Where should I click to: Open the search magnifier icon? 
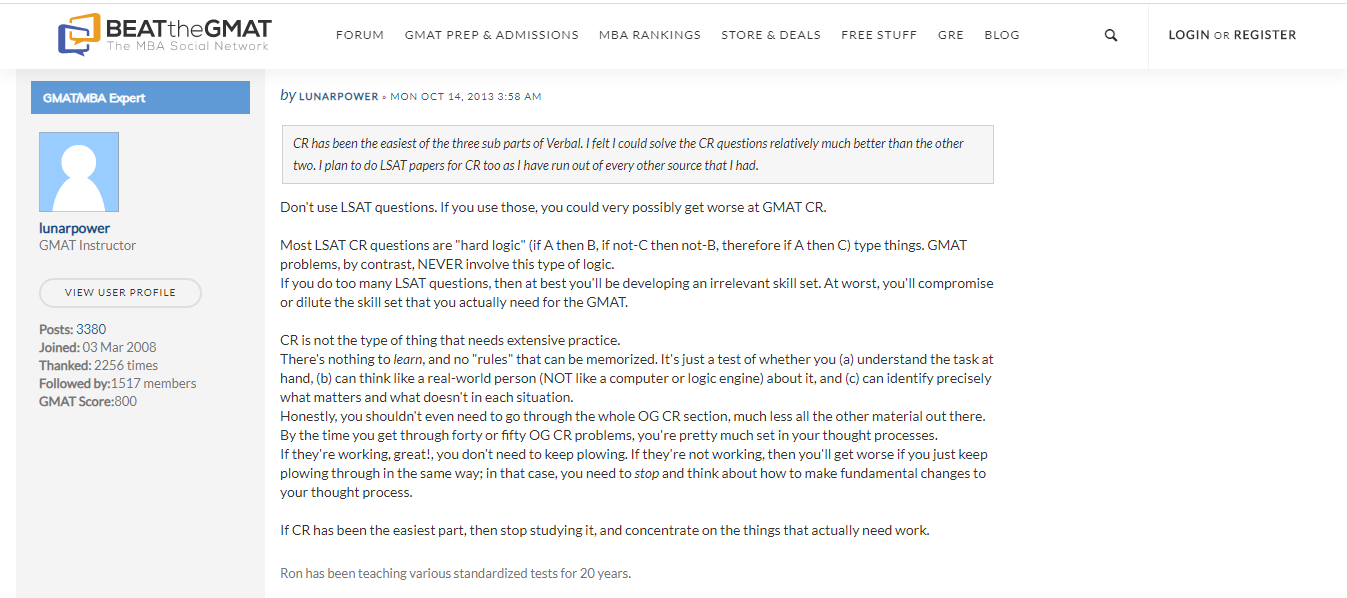click(1111, 35)
